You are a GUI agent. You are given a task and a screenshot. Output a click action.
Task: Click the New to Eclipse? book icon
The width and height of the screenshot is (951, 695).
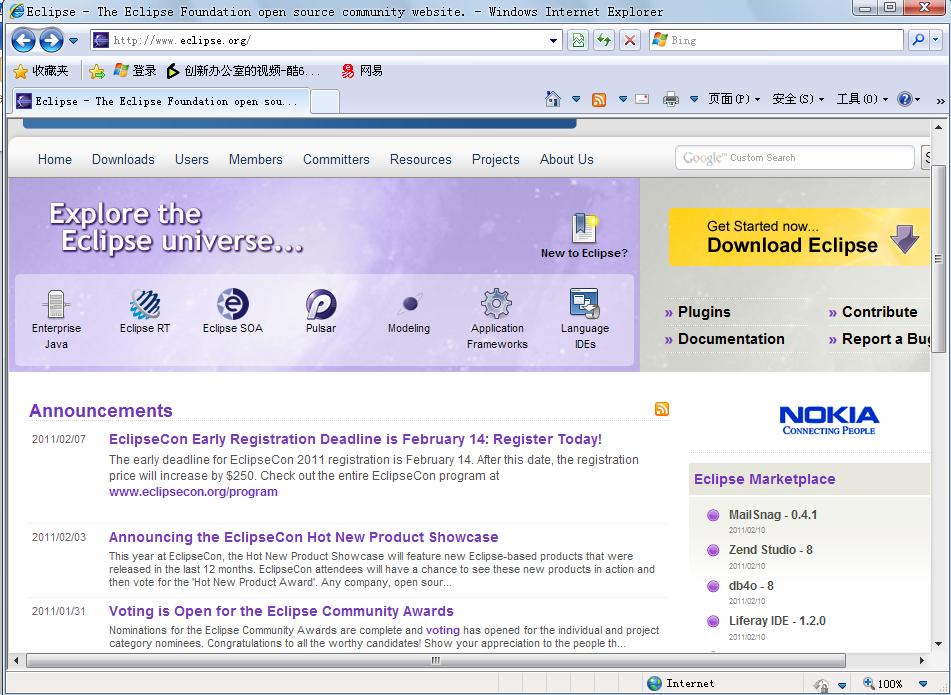[x=584, y=228]
